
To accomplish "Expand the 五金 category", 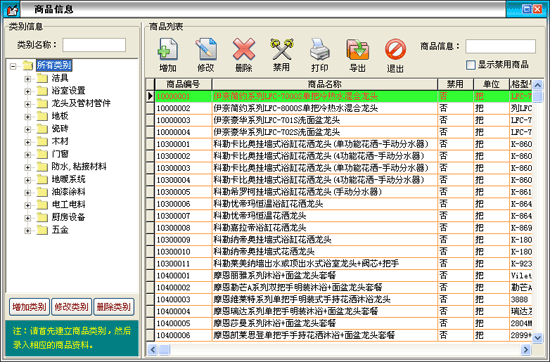I will 28,230.
